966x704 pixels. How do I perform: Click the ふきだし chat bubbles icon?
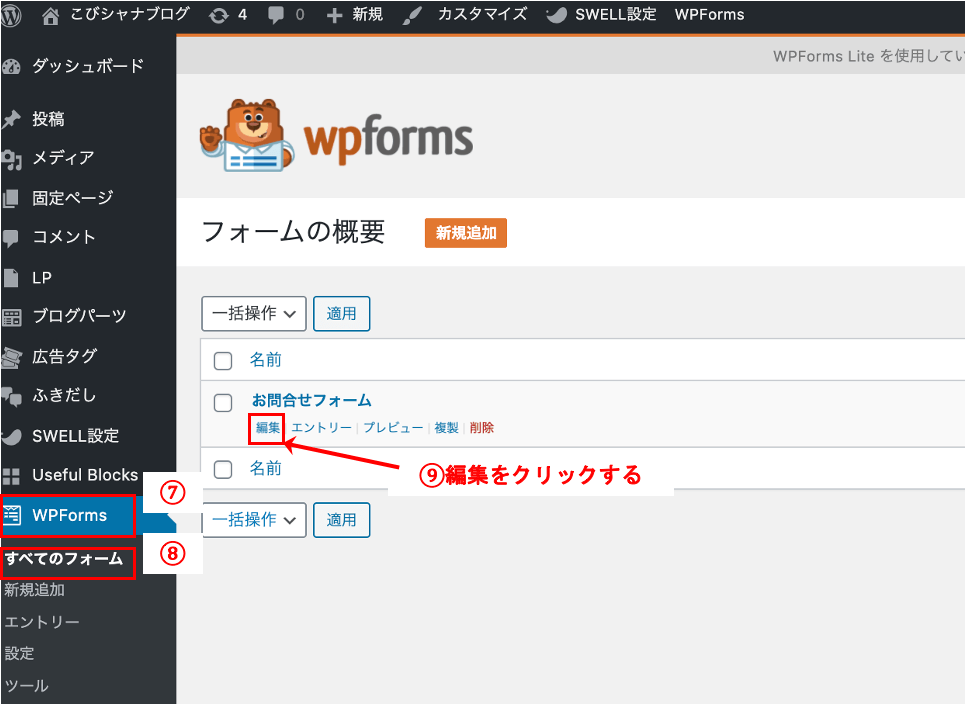(12, 397)
